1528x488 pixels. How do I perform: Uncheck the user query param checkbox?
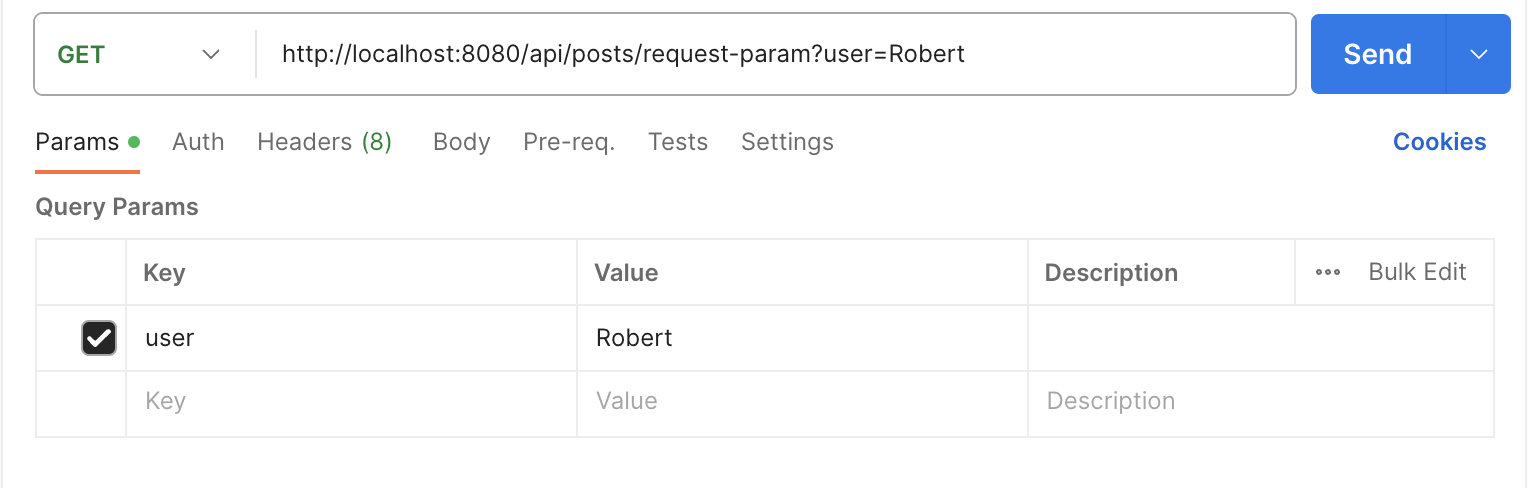(x=99, y=338)
